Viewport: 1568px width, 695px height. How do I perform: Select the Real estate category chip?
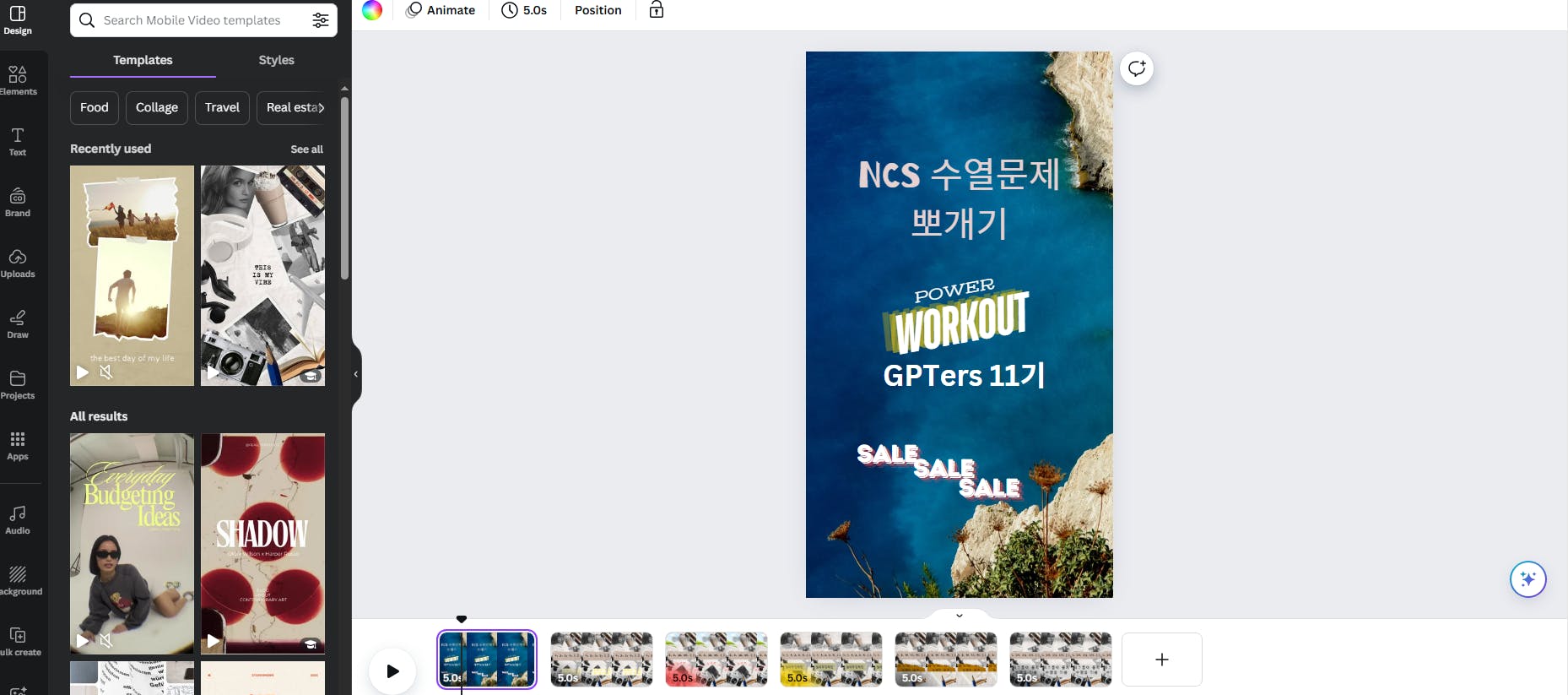pos(289,107)
